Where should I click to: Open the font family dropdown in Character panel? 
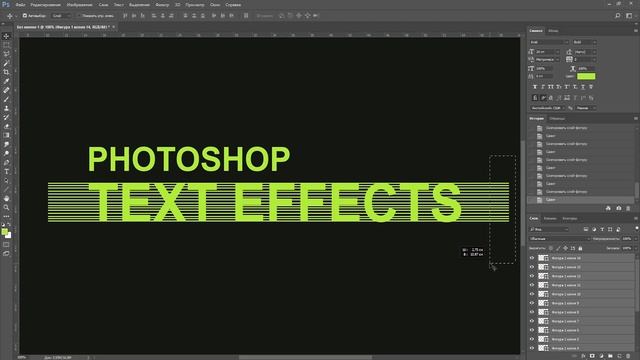pos(549,42)
